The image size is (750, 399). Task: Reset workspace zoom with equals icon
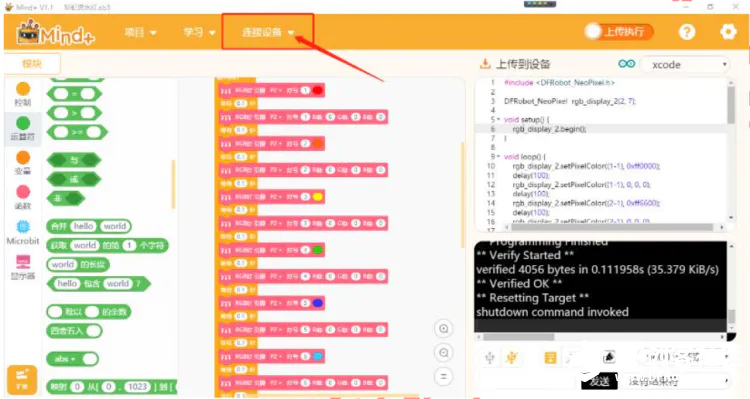click(443, 377)
